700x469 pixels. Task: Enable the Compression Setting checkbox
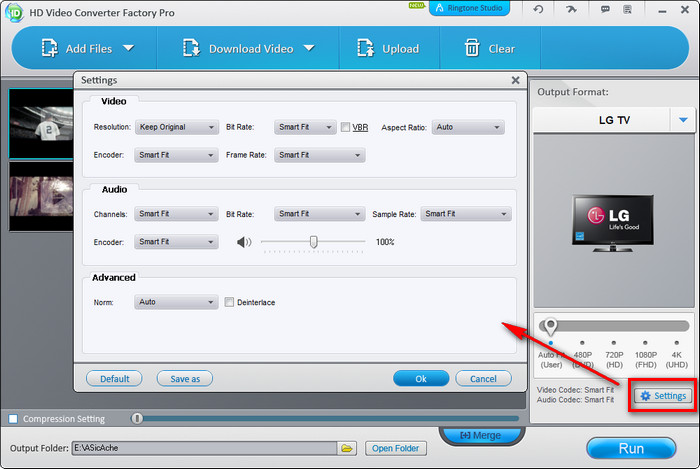click(13, 419)
